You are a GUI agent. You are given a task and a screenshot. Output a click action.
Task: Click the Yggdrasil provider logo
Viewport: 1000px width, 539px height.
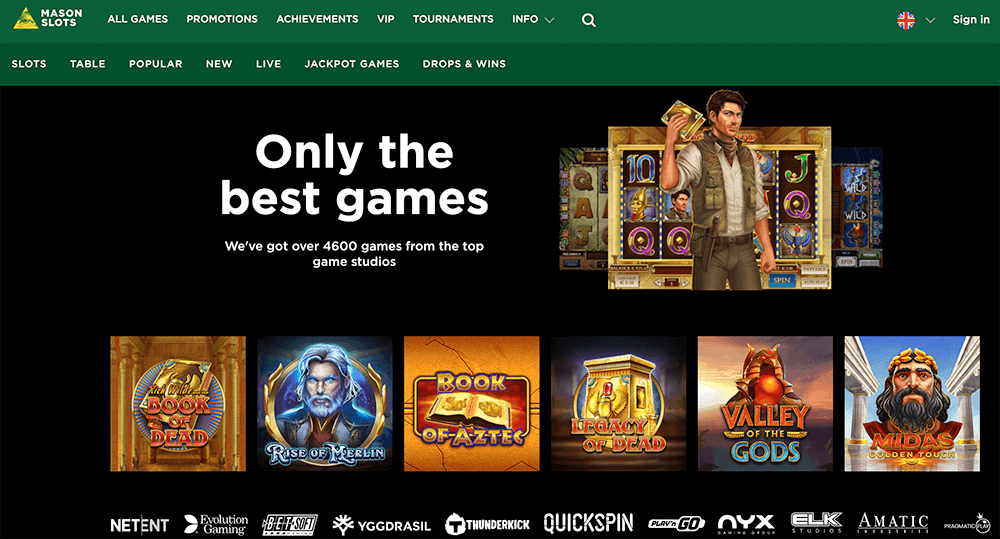point(381,525)
